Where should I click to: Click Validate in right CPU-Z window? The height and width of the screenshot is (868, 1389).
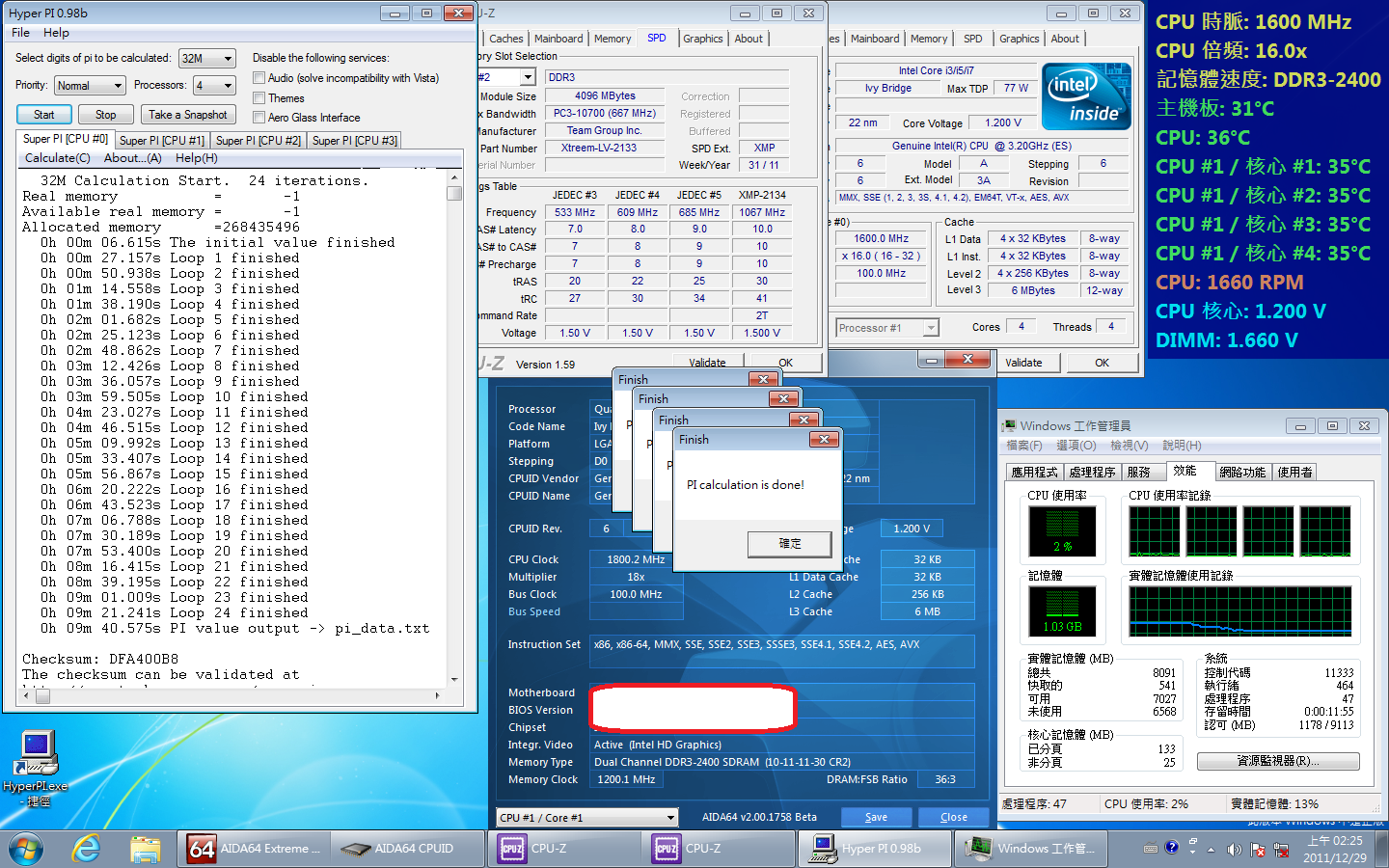coord(1023,364)
